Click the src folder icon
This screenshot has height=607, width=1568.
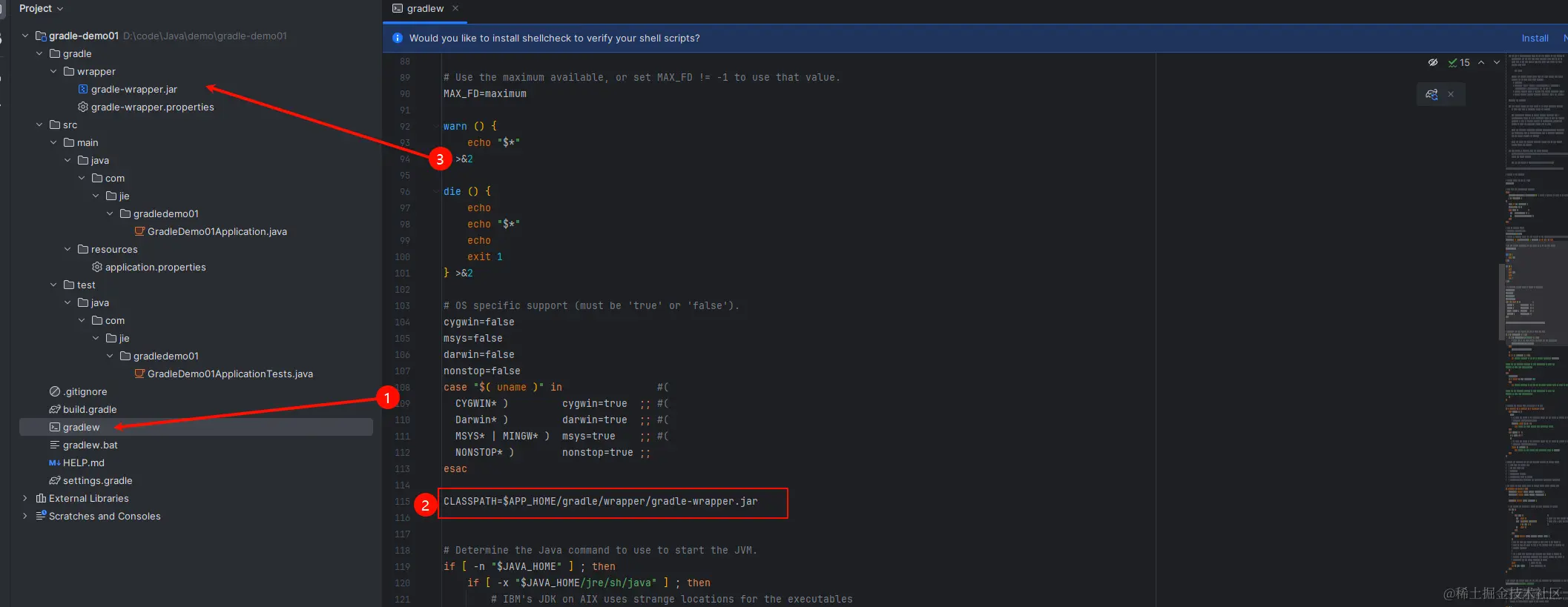55,125
